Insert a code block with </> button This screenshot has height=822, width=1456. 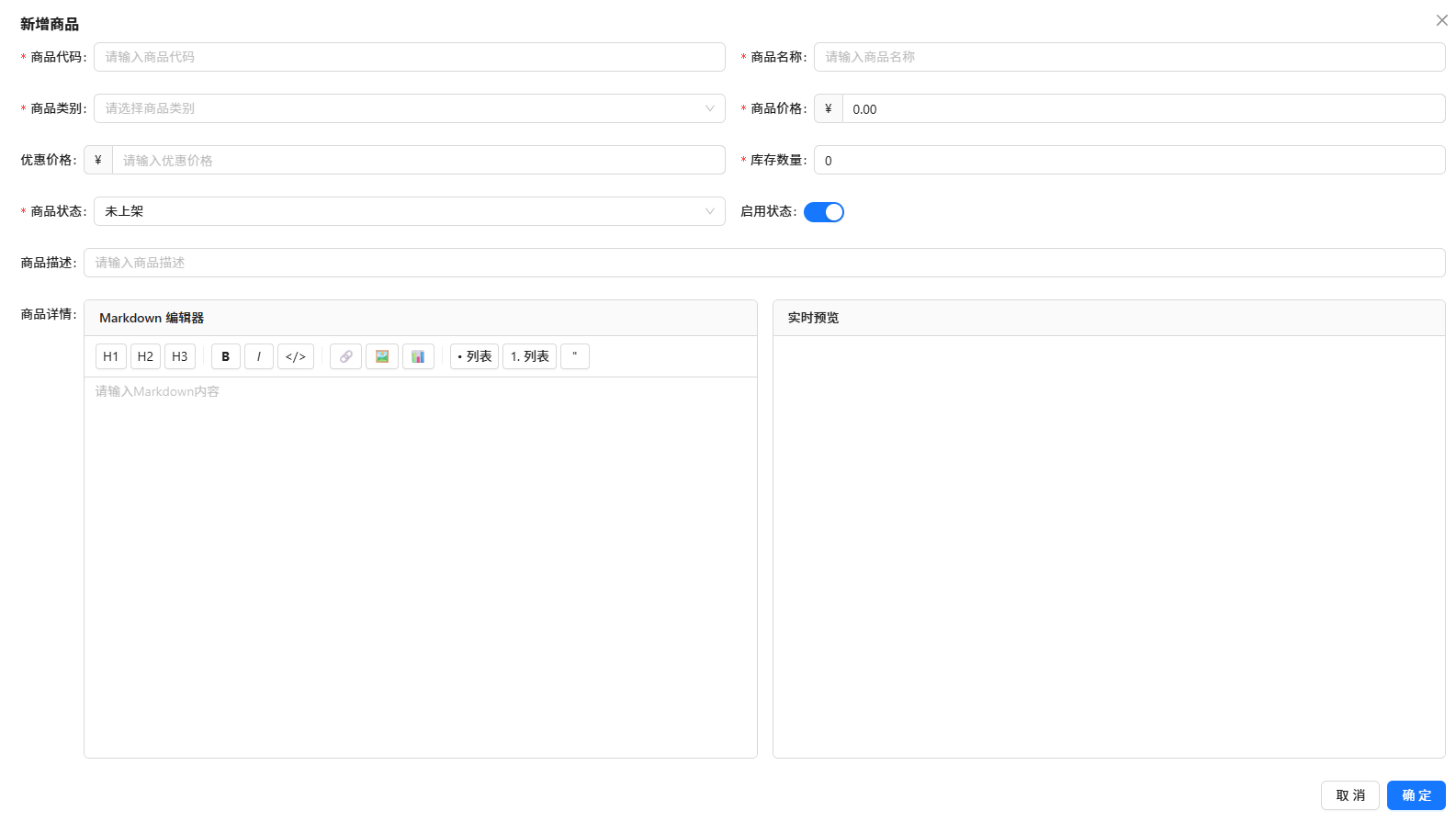[296, 356]
